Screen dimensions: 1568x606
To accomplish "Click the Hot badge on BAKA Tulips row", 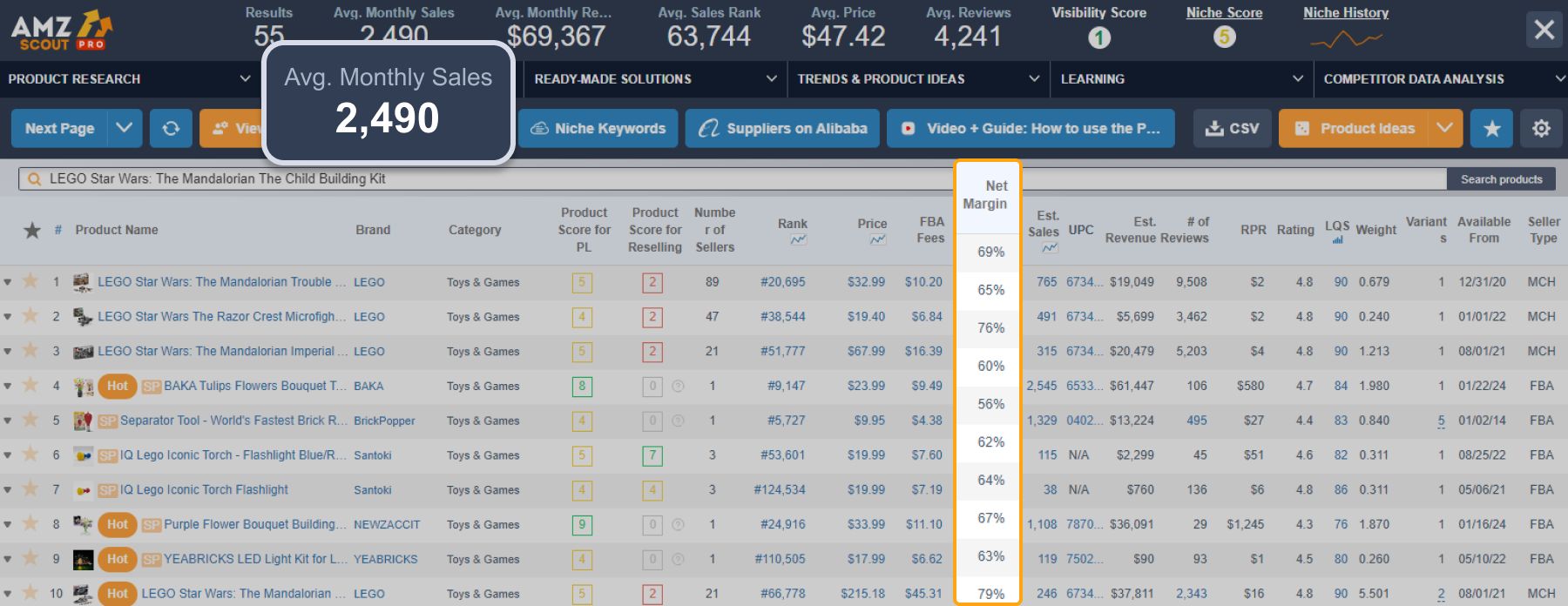I will [118, 386].
